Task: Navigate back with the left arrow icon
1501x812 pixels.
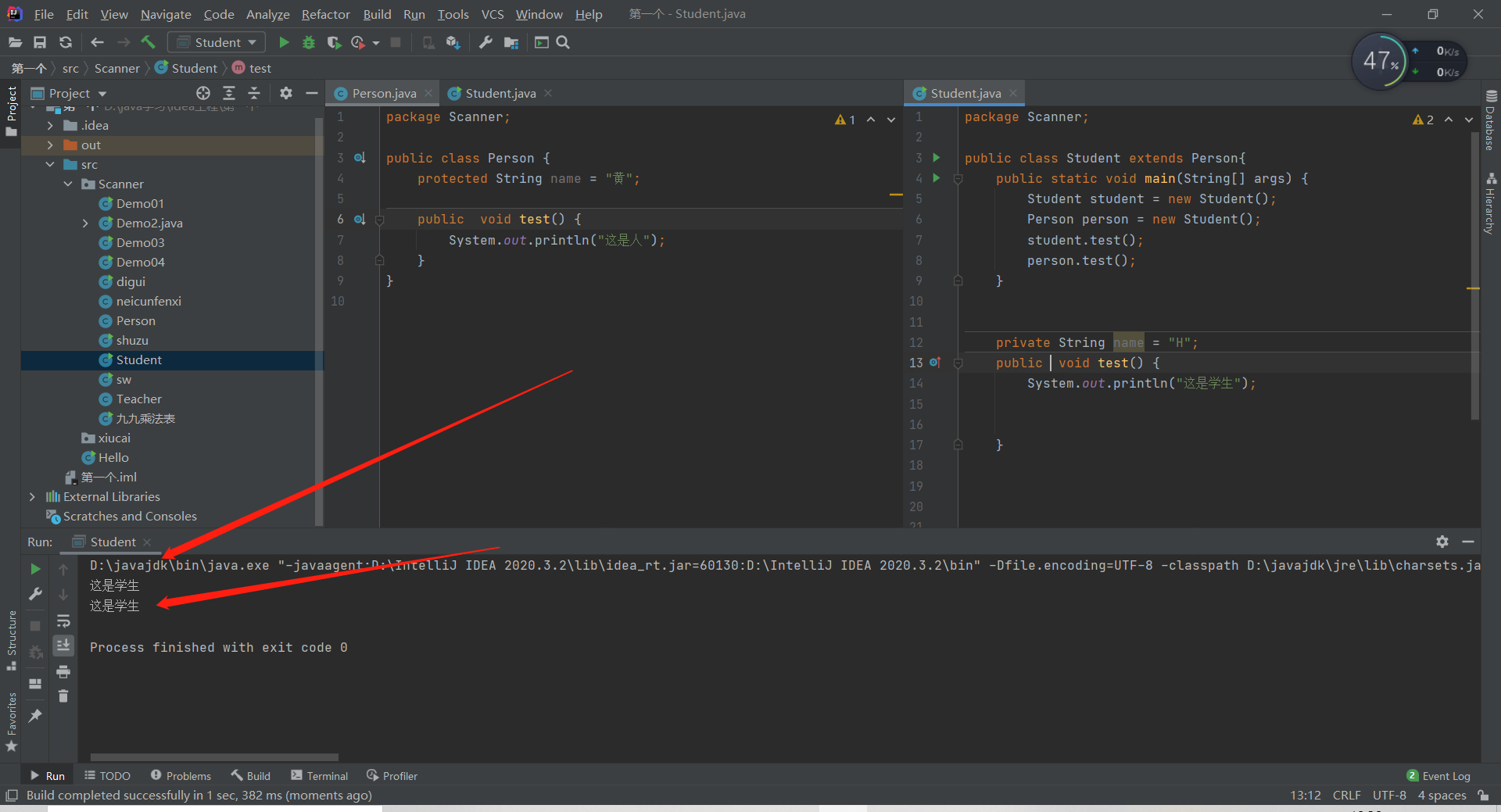Action: click(97, 42)
